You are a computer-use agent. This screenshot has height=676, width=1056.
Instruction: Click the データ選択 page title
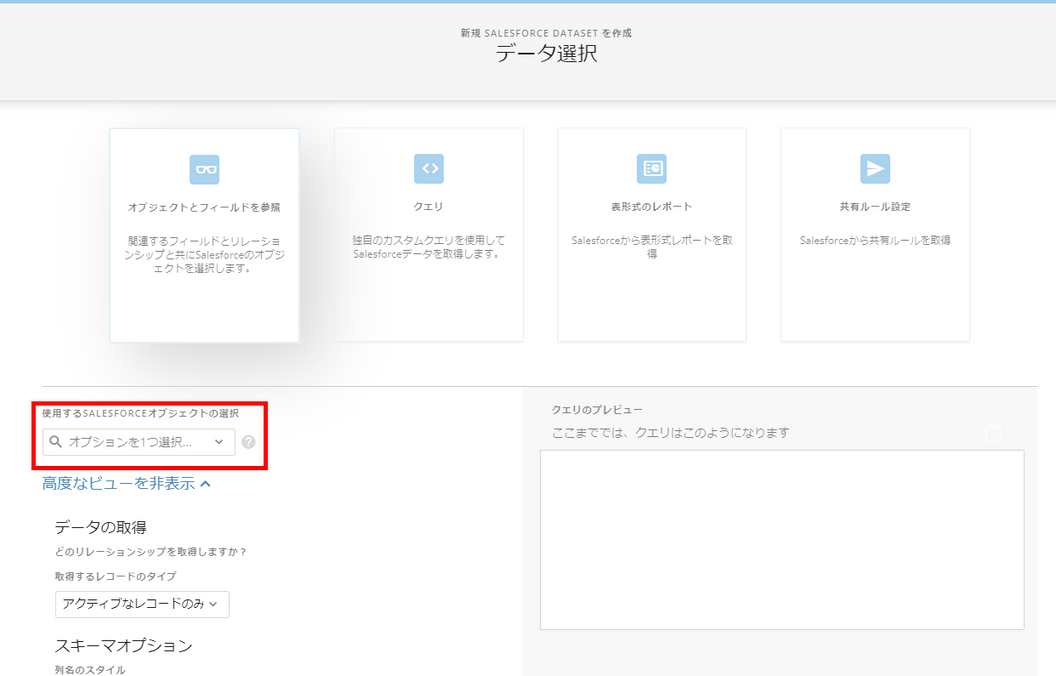coord(546,53)
